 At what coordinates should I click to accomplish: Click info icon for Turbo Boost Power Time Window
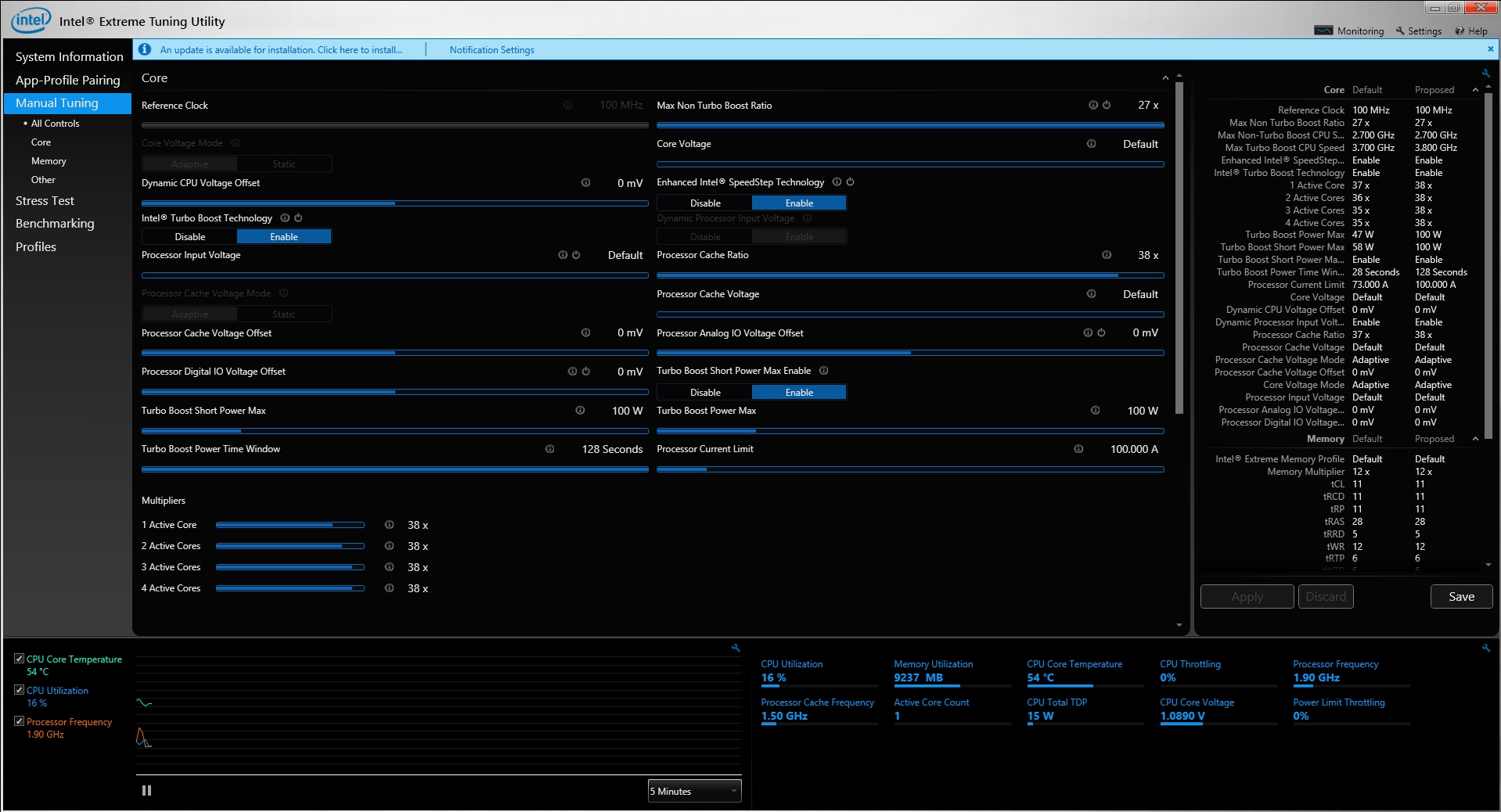[x=549, y=448]
